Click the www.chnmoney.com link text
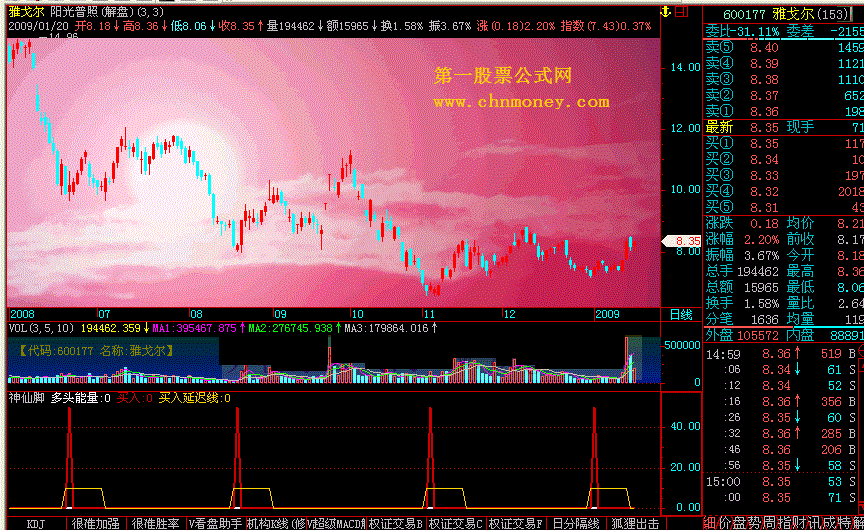864x530 pixels. (x=521, y=102)
